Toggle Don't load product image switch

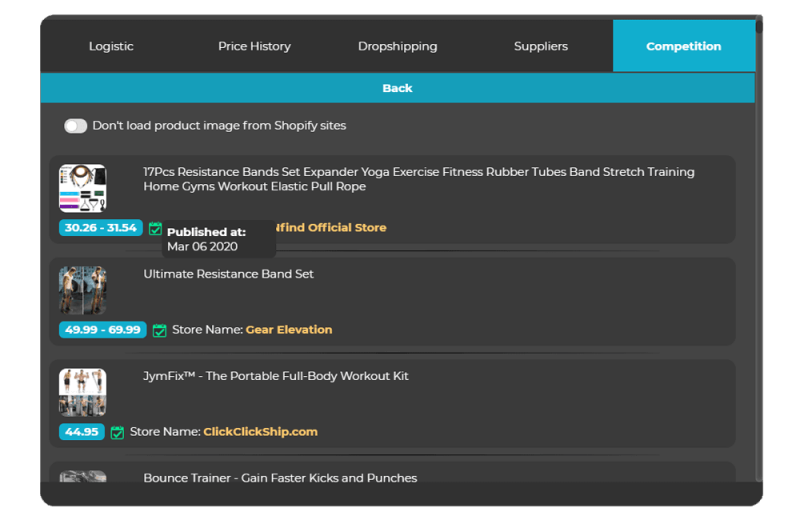(x=76, y=126)
